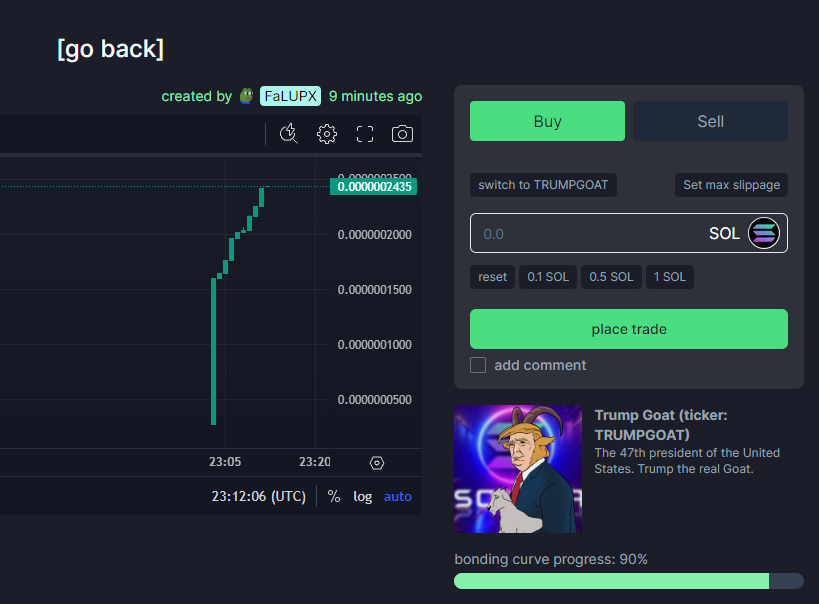Viewport: 819px width, 604px height.
Task: Click the 23:12:06 (UTC) timezone label
Action: pyautogui.click(x=259, y=496)
